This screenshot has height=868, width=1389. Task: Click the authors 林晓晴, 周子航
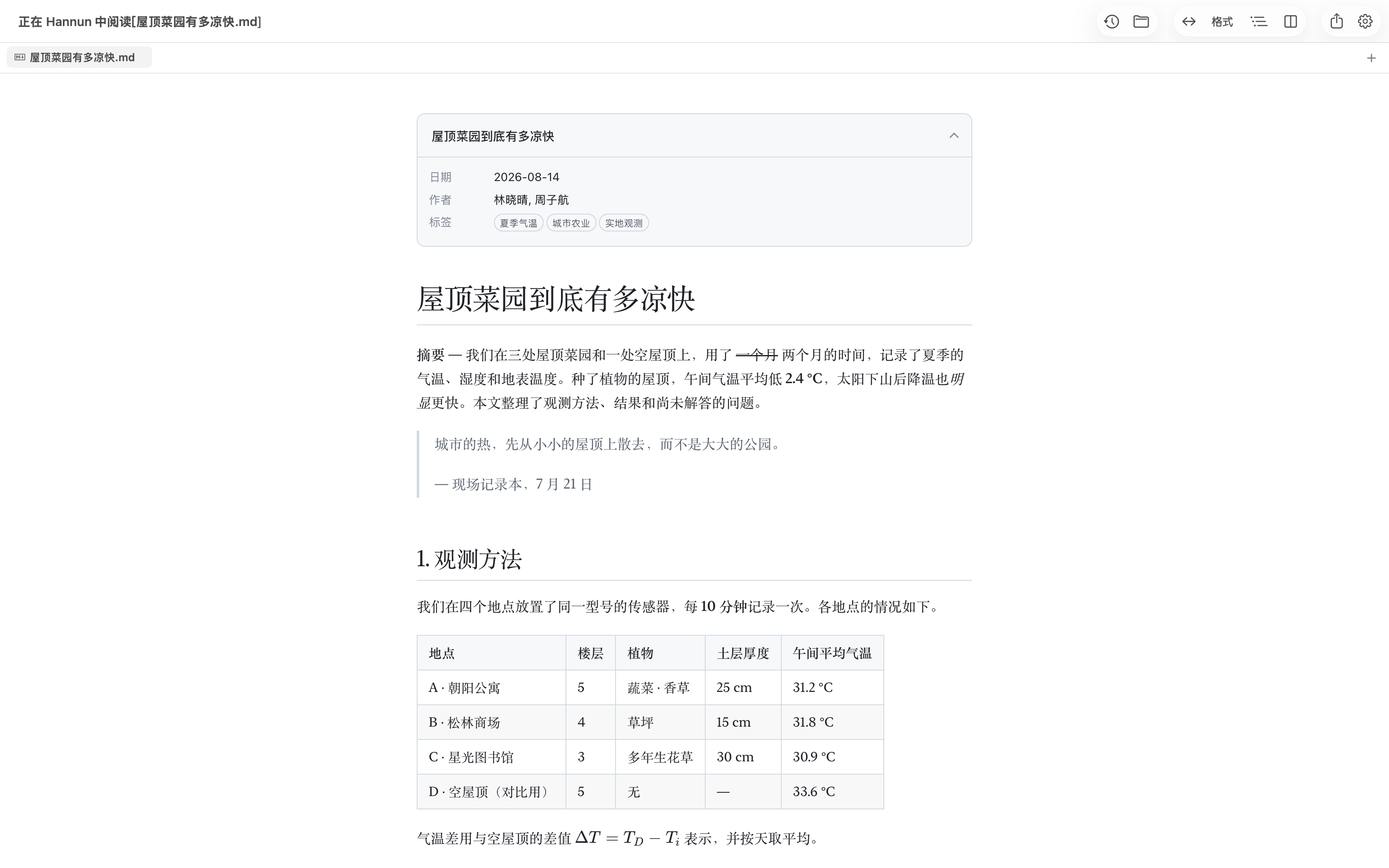pos(531,200)
